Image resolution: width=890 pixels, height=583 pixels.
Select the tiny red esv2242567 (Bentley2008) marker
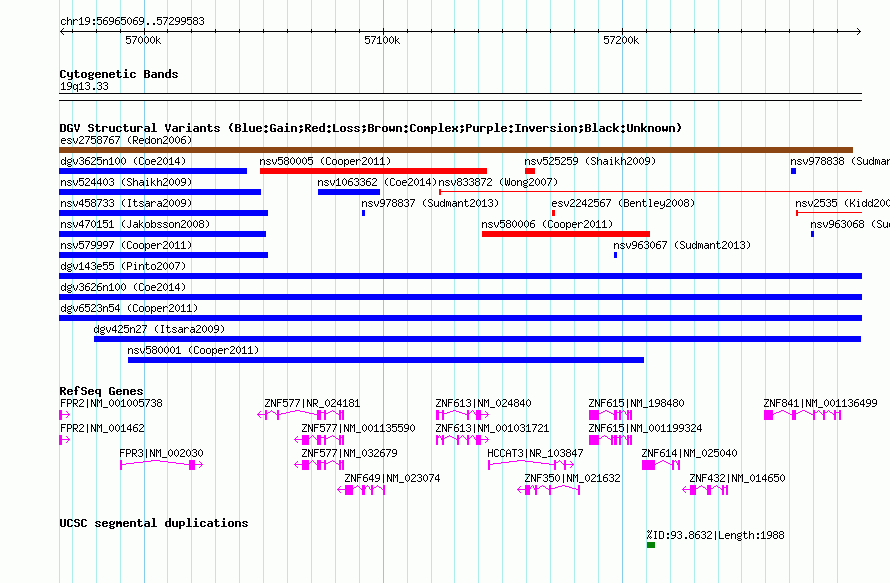pyautogui.click(x=553, y=213)
